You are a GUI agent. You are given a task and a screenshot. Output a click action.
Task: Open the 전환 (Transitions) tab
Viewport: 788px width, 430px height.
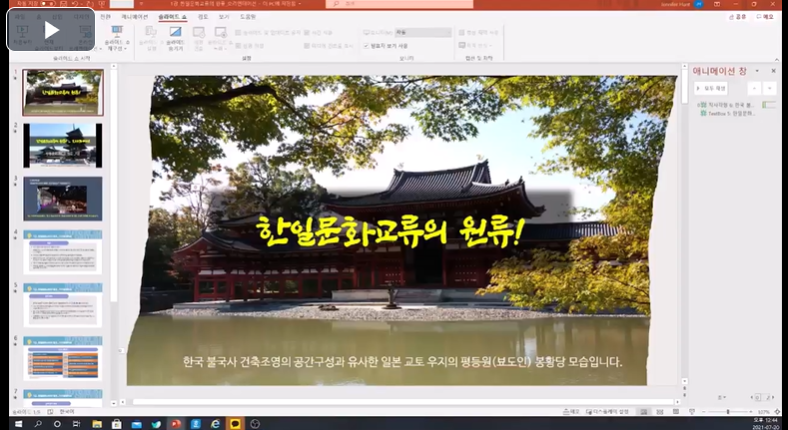point(105,17)
